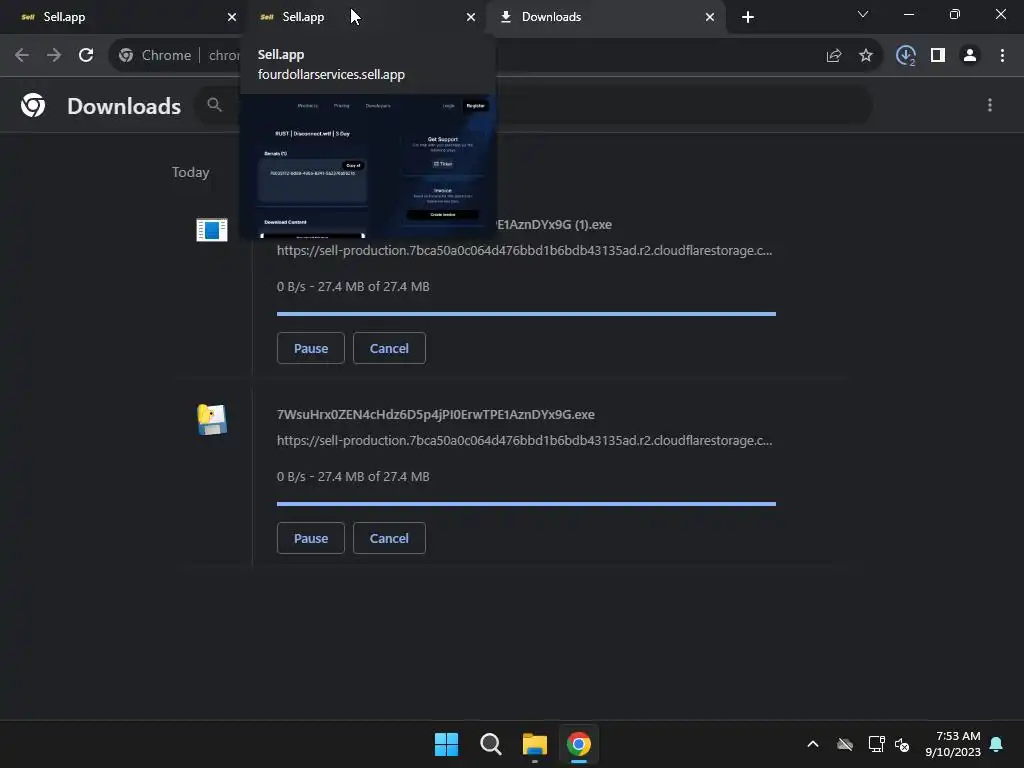Share this page icon in address bar

click(833, 56)
